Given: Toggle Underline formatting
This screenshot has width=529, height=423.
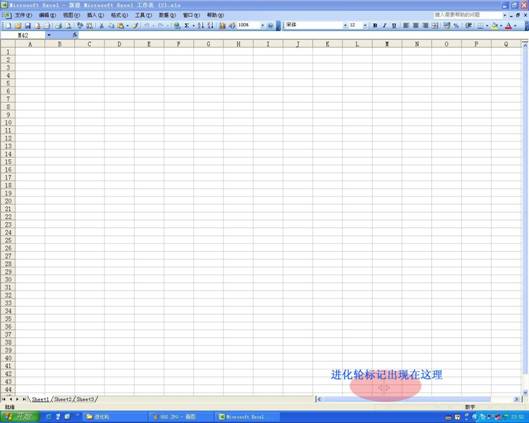Looking at the screenshot, I should click(x=394, y=26).
